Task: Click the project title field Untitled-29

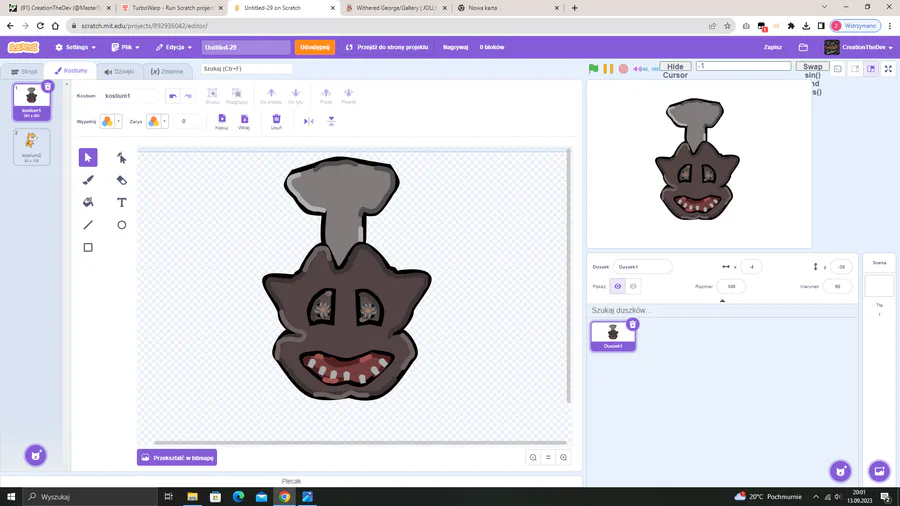Action: (246, 47)
